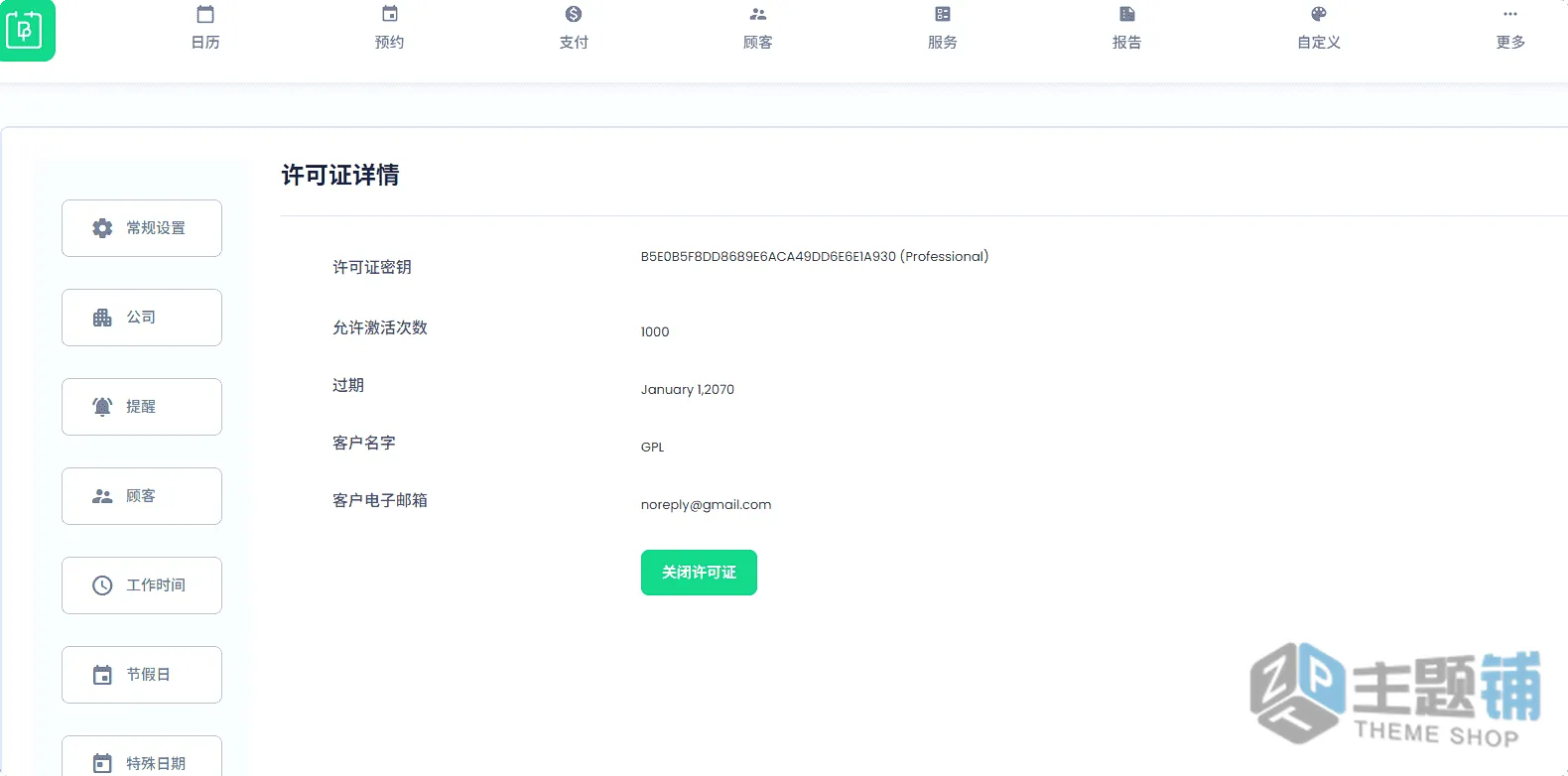
Task: Open the 服务 top menu label
Action: (943, 42)
